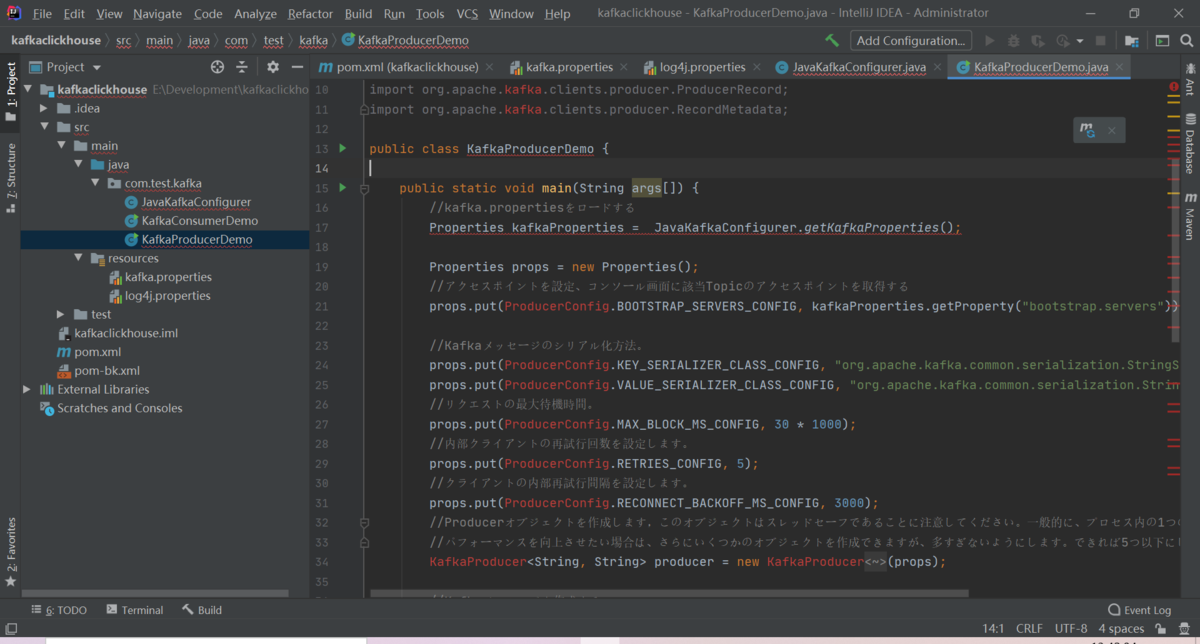Select Scratches and Consoles node
Image resolution: width=1200 pixels, height=644 pixels.
click(x=119, y=408)
